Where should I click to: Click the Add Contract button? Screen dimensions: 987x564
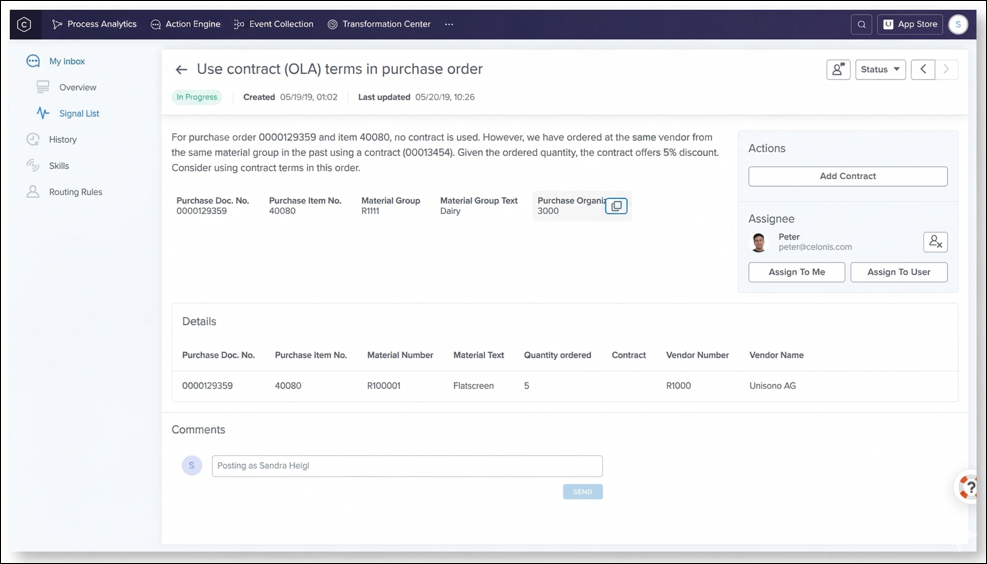click(x=847, y=176)
